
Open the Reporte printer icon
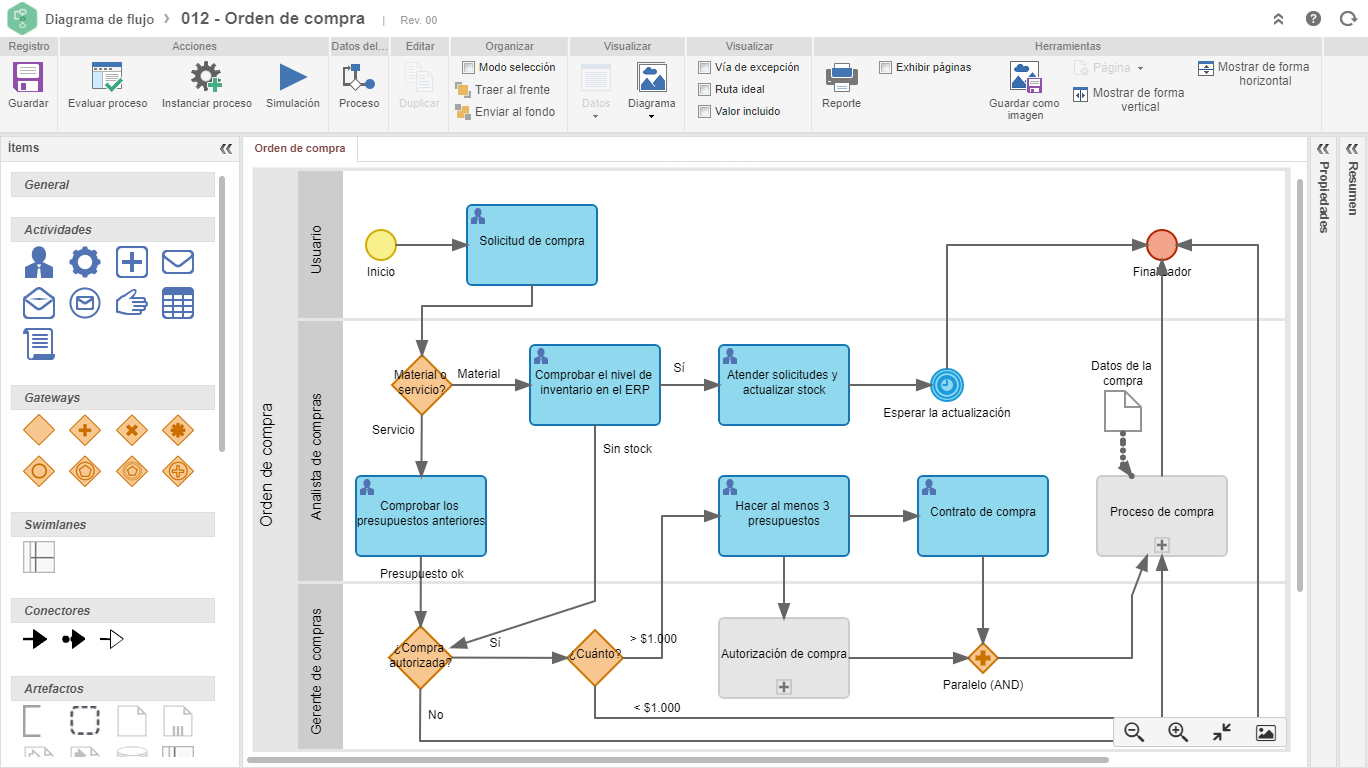point(841,78)
